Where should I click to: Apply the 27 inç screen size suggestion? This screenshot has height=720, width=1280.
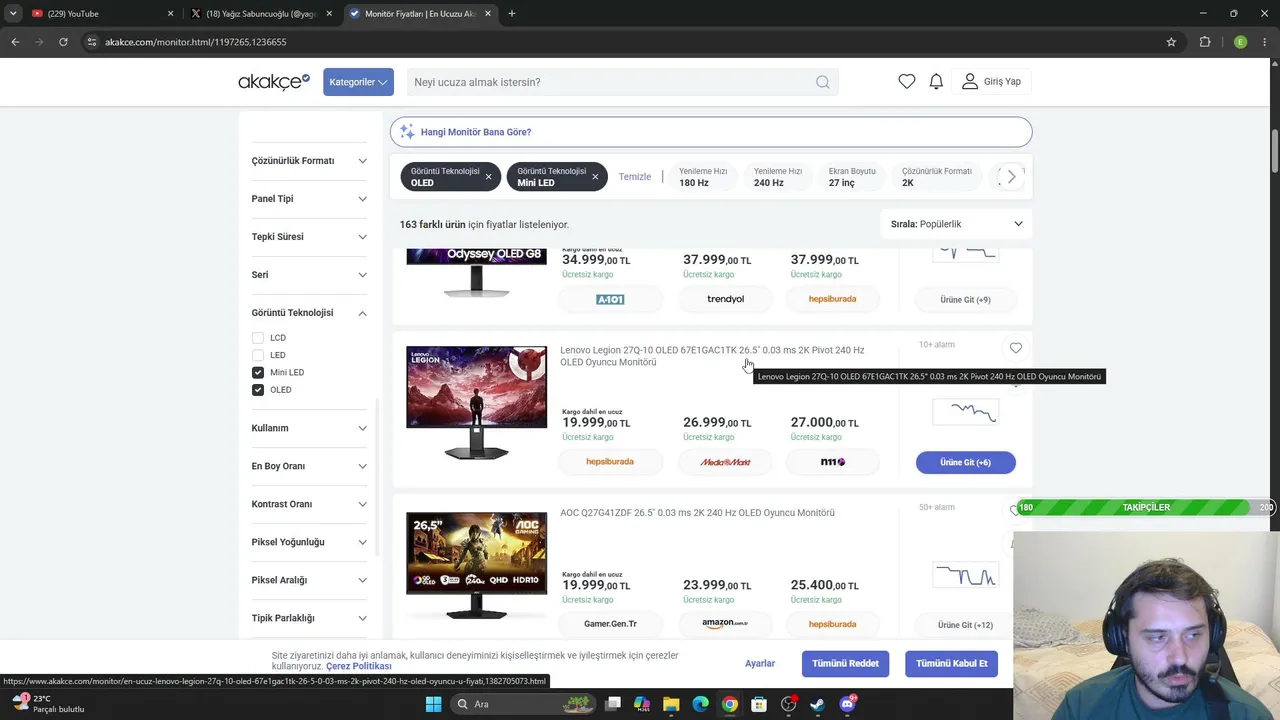tap(852, 177)
